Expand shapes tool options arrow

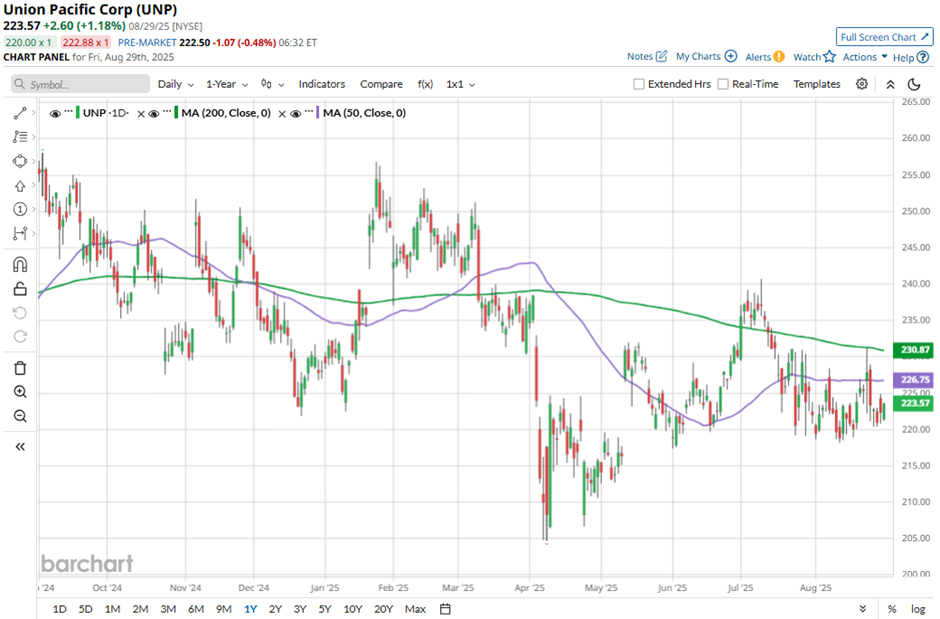33,161
